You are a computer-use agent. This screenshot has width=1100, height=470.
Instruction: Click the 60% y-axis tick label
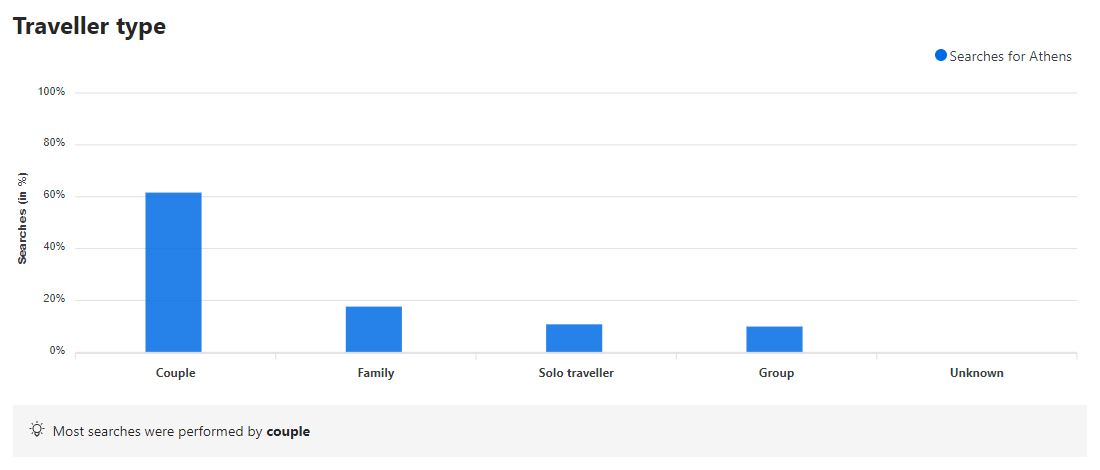[x=54, y=196]
